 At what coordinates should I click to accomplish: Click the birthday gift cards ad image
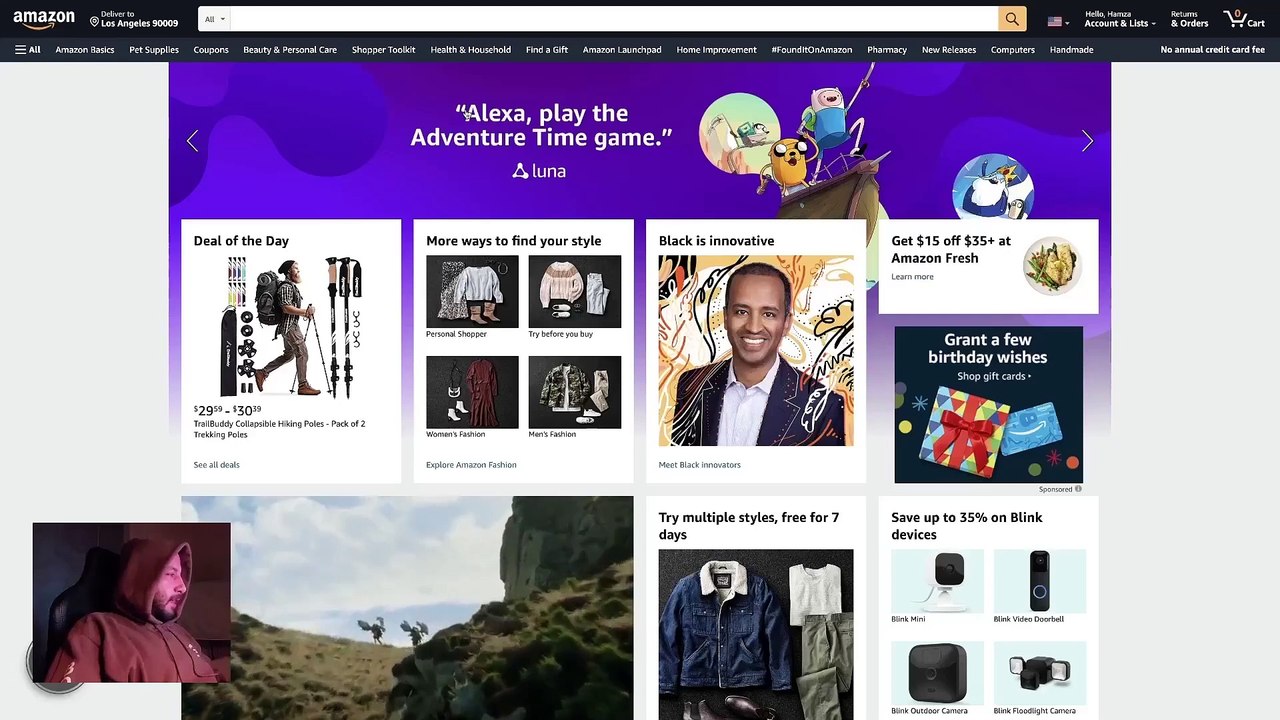[x=988, y=405]
